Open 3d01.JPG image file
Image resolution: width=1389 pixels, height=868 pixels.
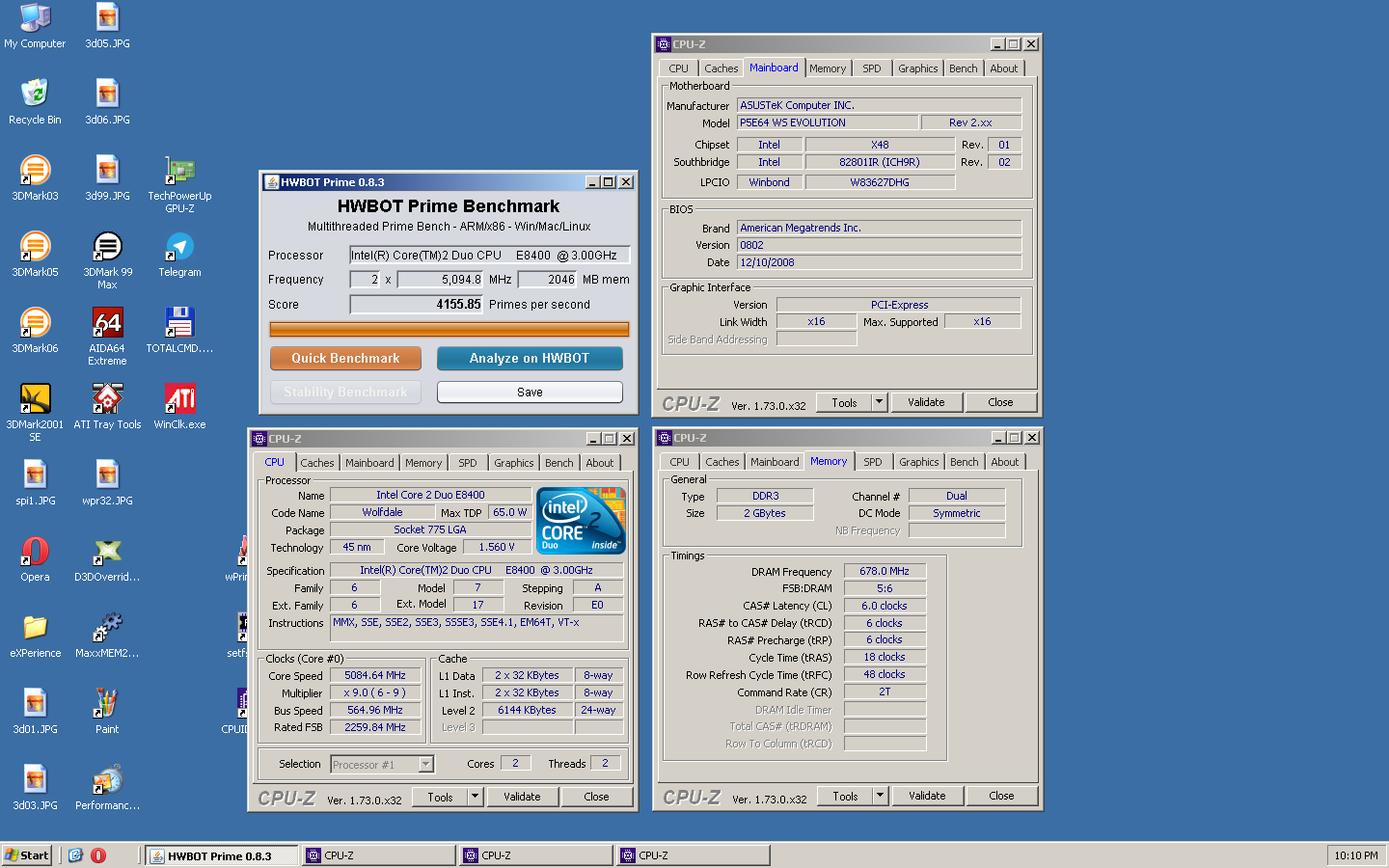[35, 712]
